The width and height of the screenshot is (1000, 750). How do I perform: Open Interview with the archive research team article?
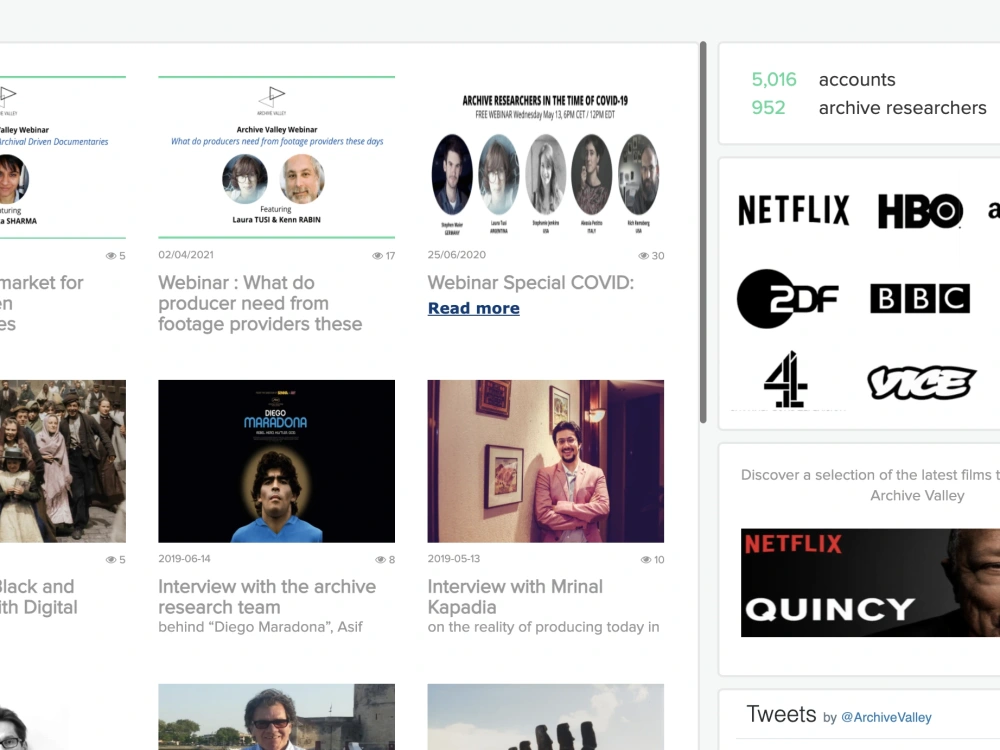267,596
